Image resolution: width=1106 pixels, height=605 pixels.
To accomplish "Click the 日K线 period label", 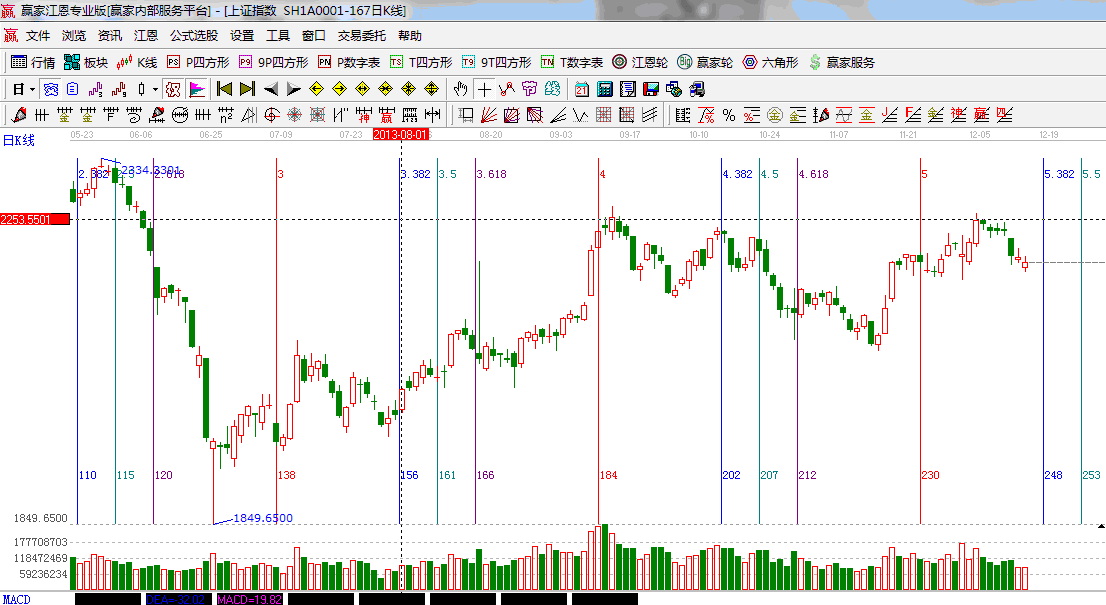I will coord(18,140).
